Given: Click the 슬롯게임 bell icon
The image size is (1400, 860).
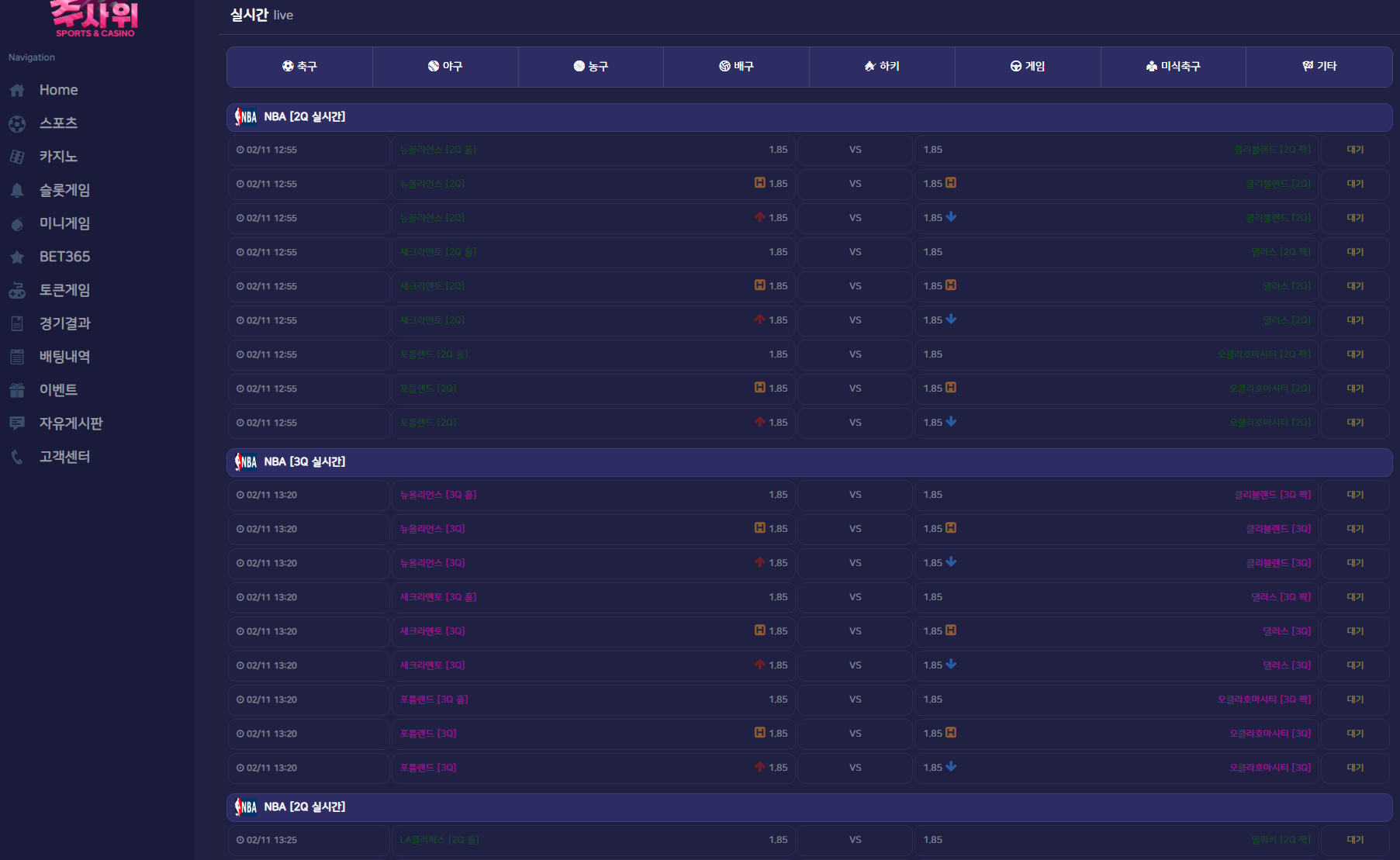Looking at the screenshot, I should pos(17,191).
